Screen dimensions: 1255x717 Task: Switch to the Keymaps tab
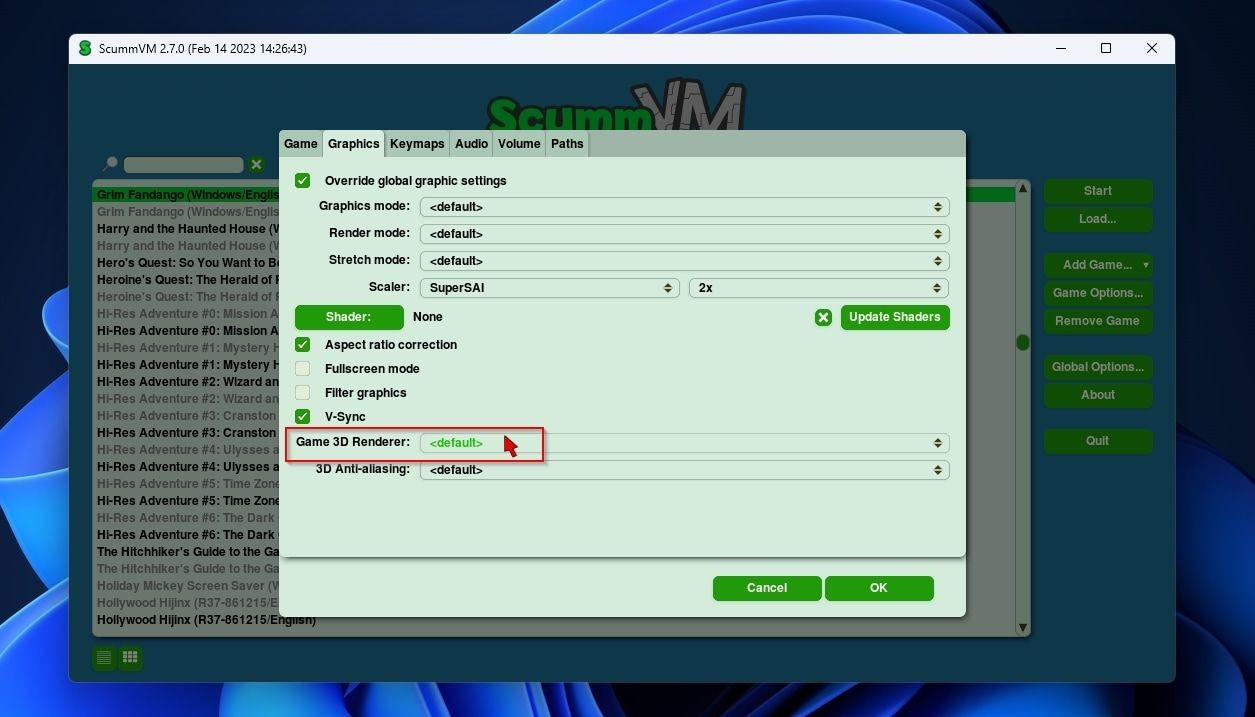pyautogui.click(x=417, y=144)
